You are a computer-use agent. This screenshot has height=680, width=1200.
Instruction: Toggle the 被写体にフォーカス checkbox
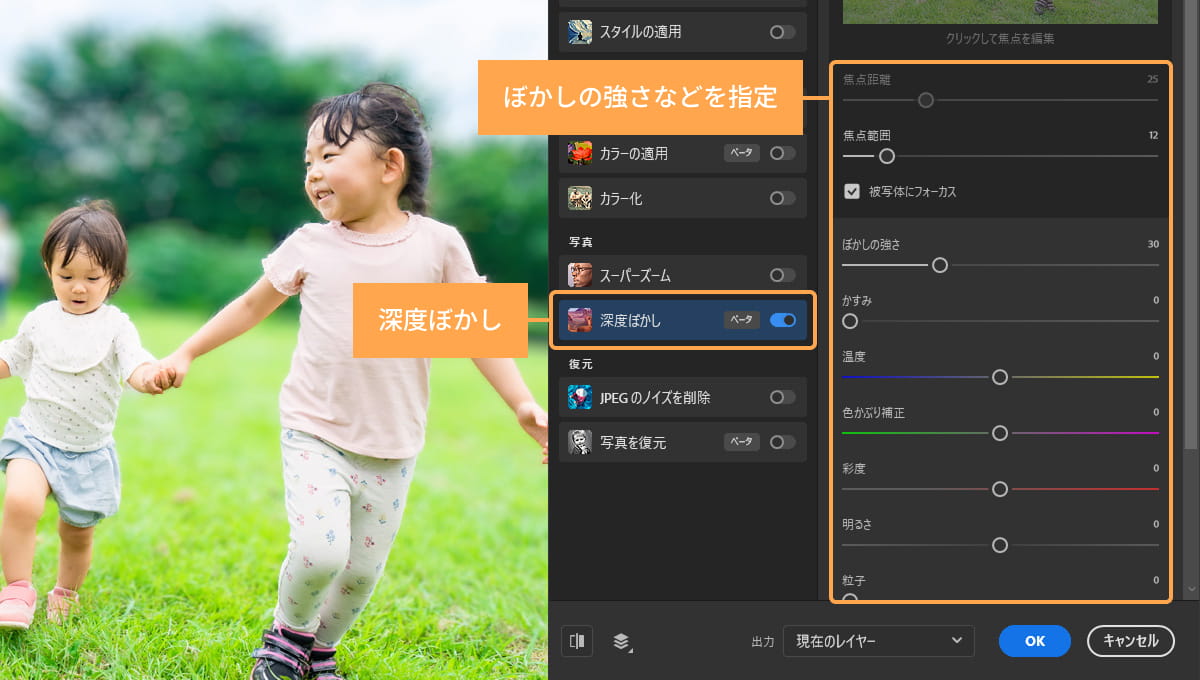coord(852,192)
